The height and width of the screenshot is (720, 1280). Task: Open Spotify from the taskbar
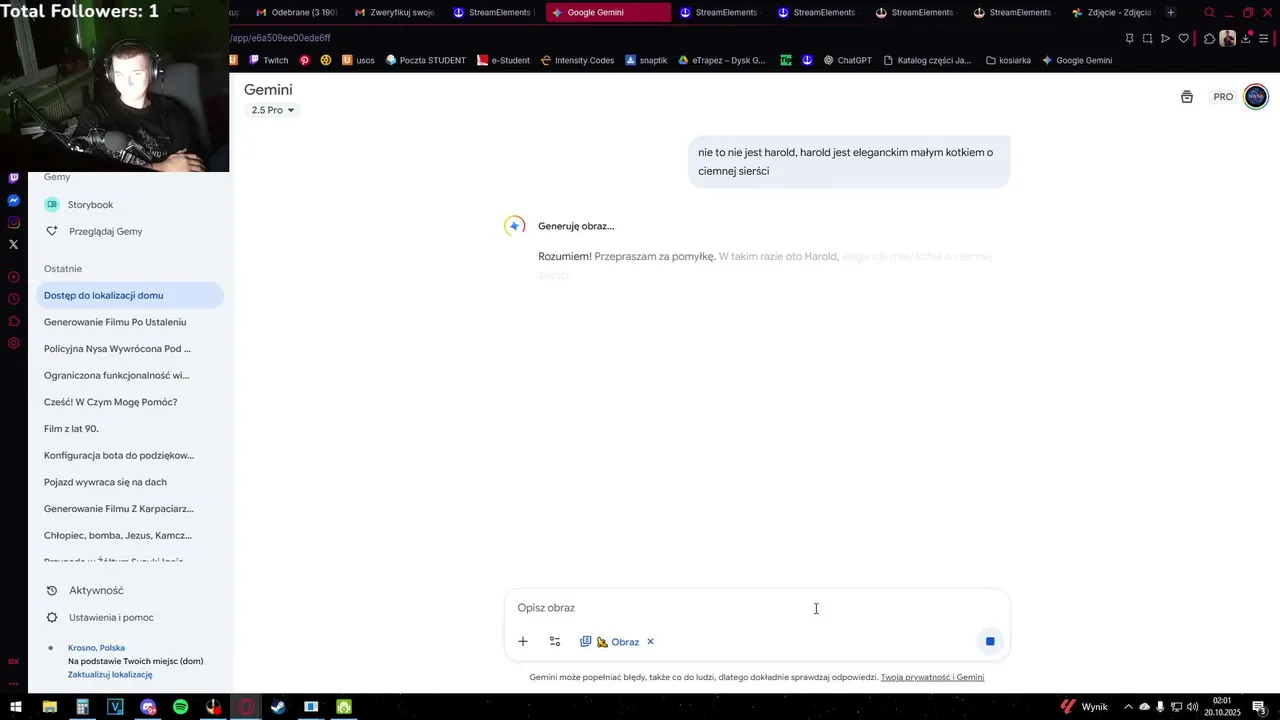coord(180,707)
